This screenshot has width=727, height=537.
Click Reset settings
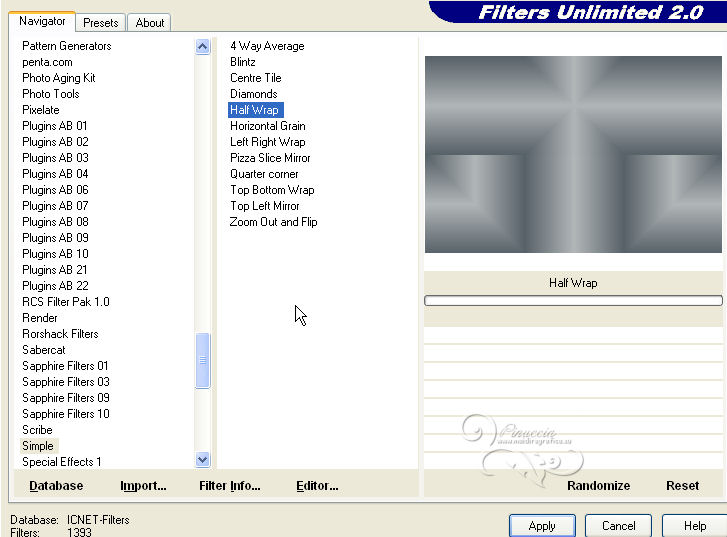point(682,486)
